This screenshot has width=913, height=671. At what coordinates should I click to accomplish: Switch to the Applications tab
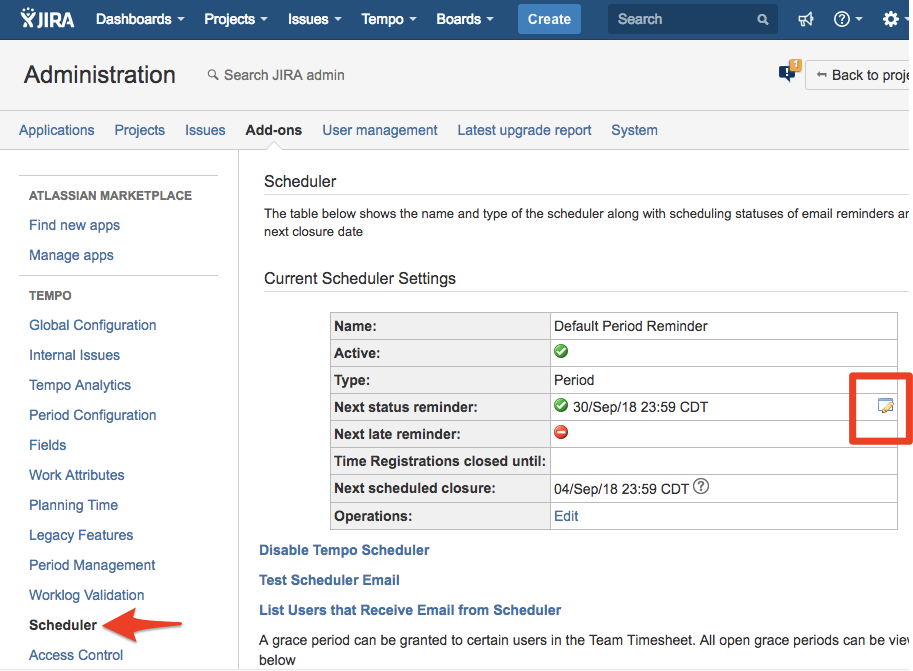(56, 130)
